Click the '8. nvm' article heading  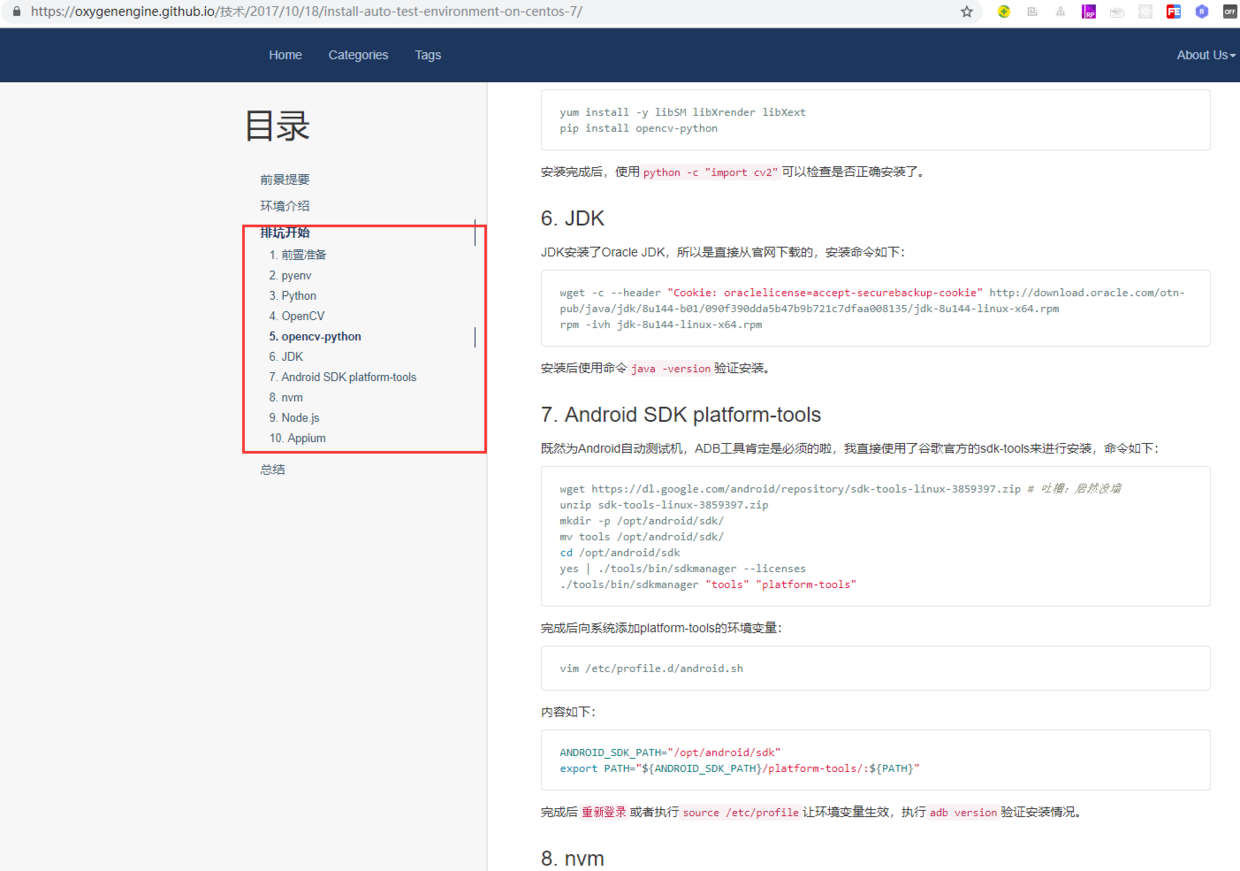coord(572,859)
